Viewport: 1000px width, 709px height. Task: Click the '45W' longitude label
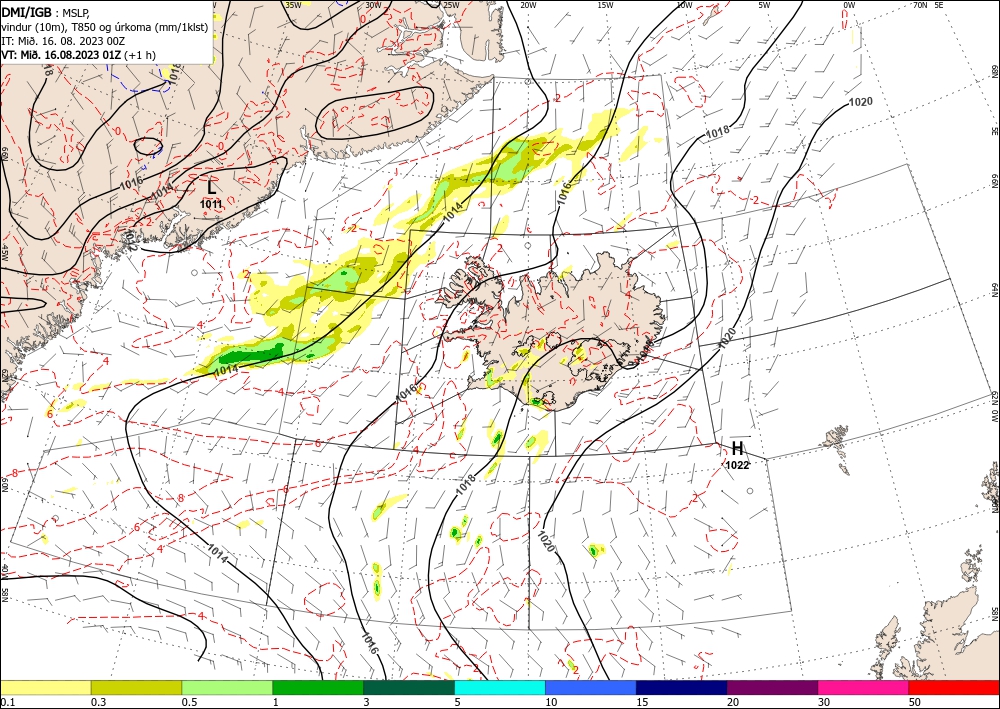(4, 253)
